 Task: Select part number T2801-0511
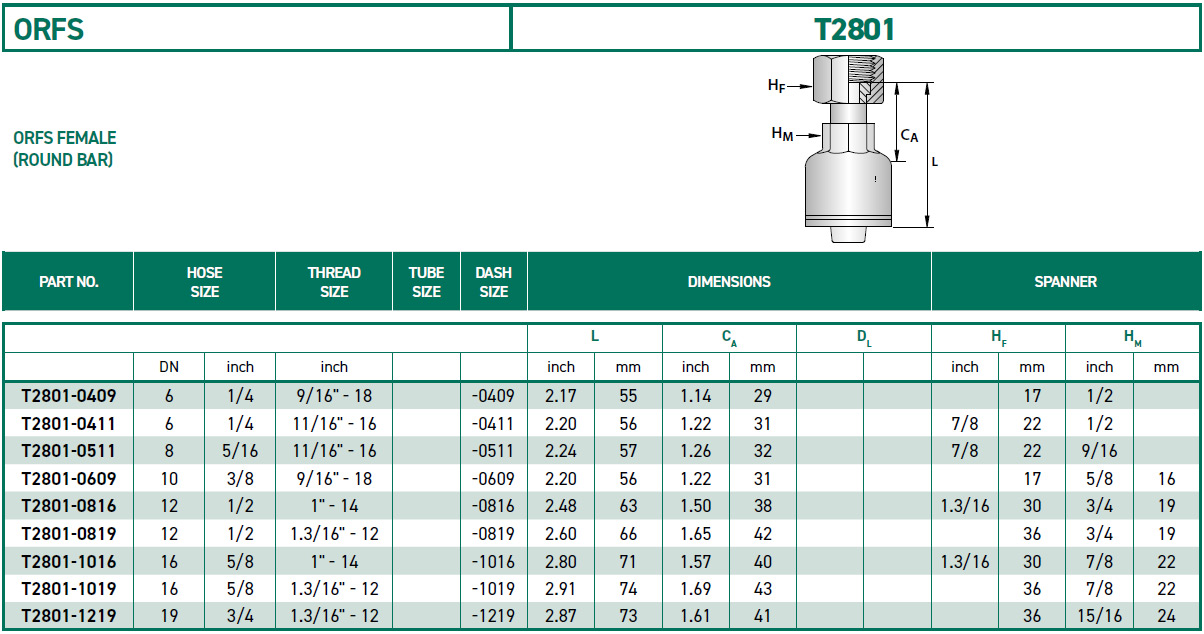(x=68, y=451)
